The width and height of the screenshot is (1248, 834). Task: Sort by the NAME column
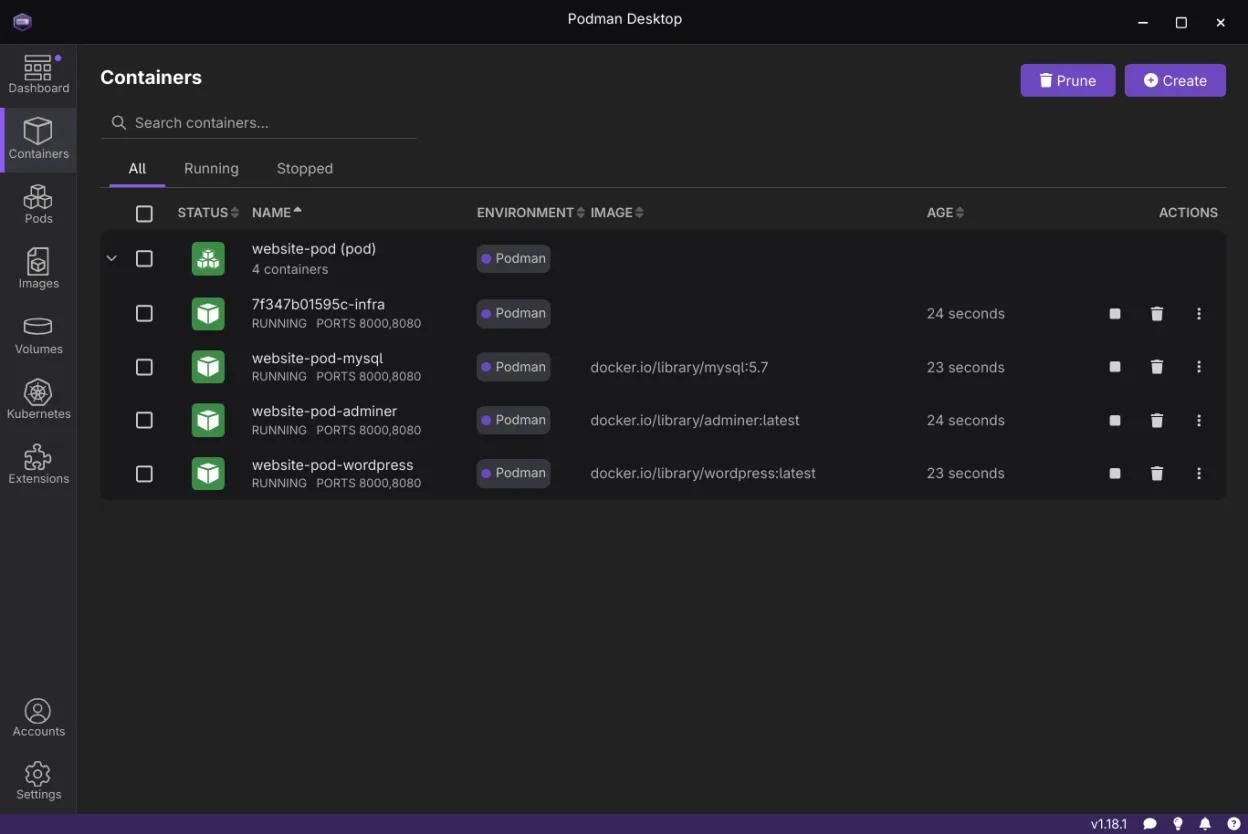277,213
